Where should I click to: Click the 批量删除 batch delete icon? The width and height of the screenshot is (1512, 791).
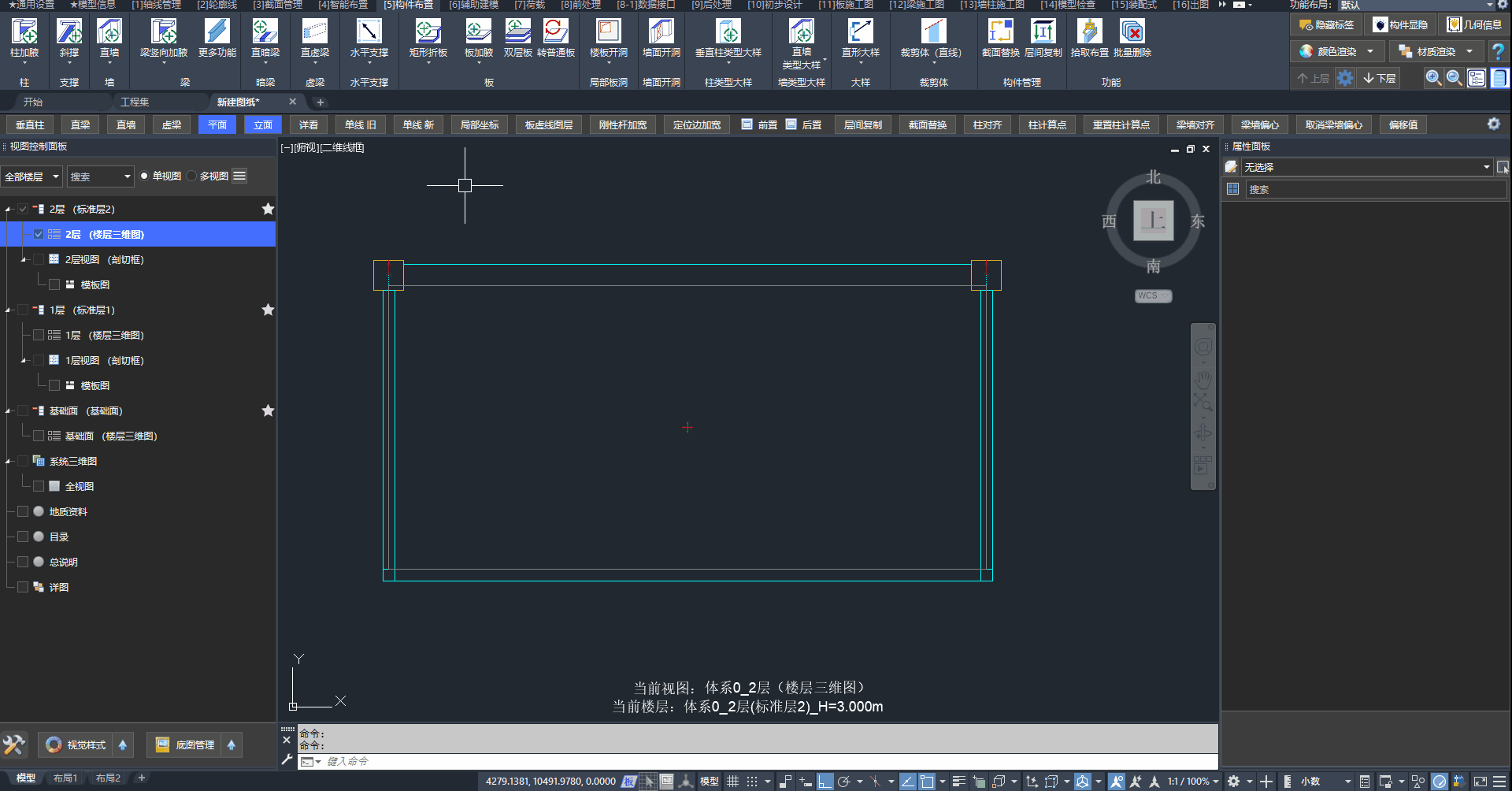(x=1132, y=39)
